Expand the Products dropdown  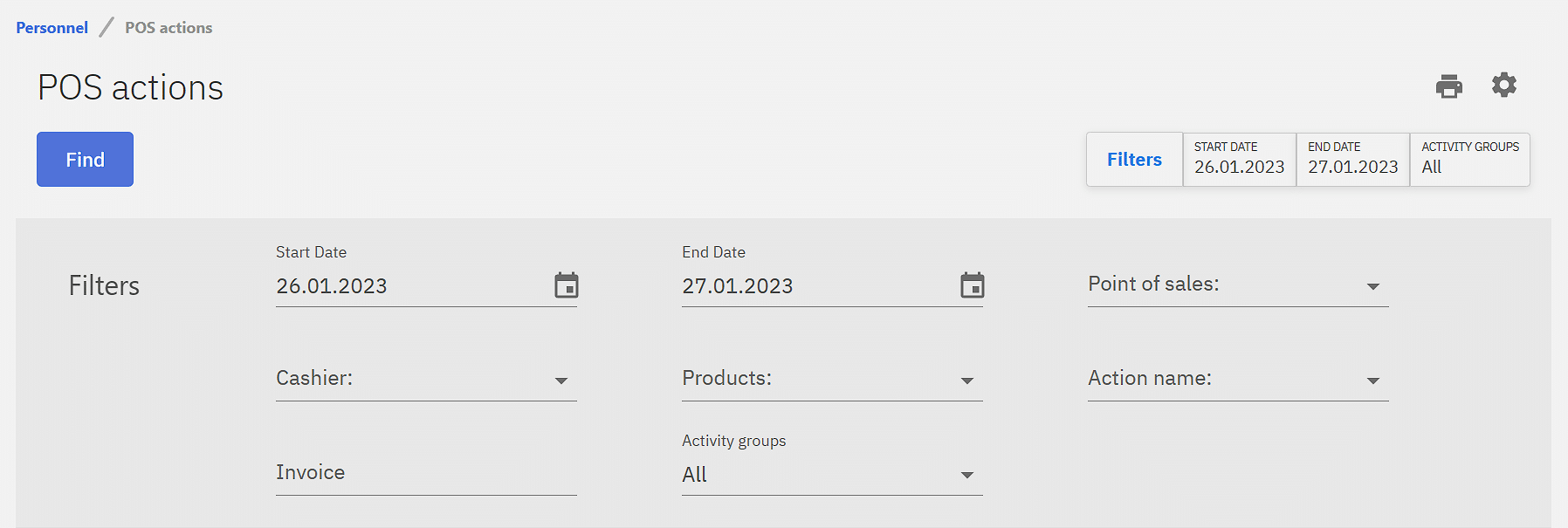click(966, 381)
